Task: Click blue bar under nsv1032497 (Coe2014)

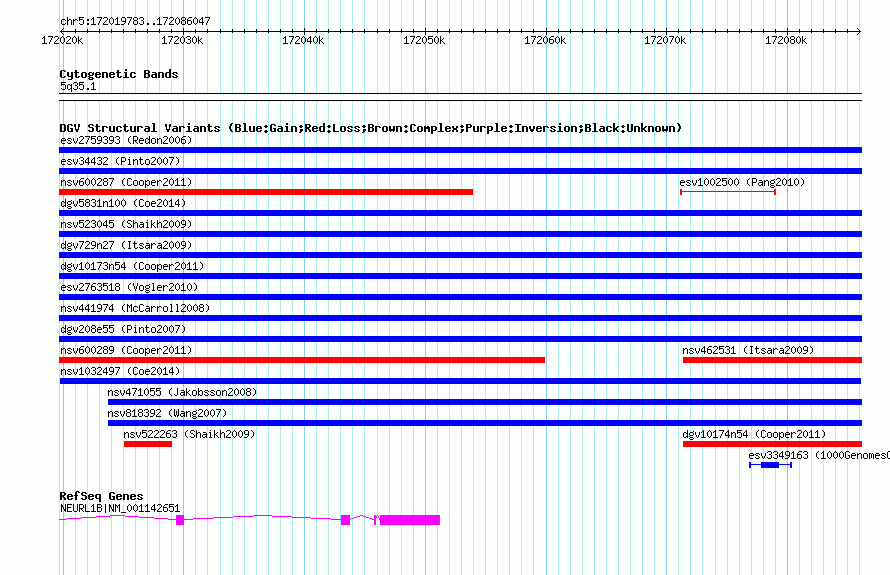Action: coord(460,381)
